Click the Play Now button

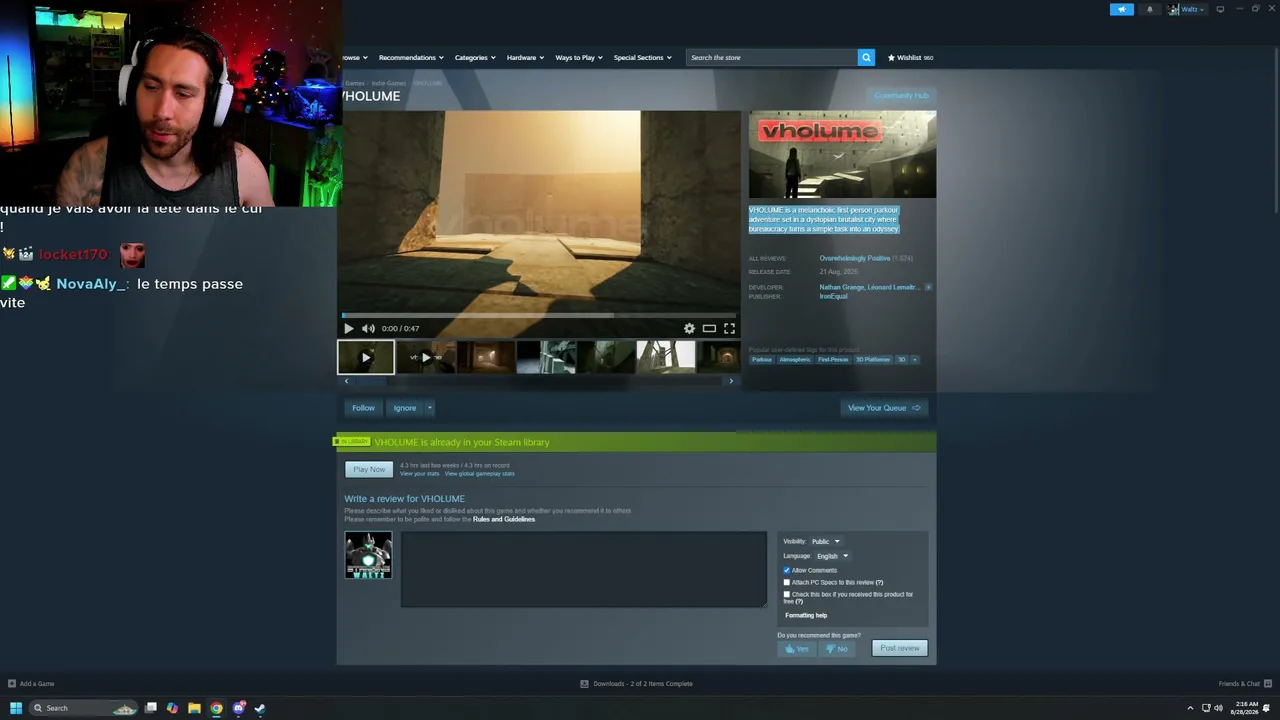point(369,469)
